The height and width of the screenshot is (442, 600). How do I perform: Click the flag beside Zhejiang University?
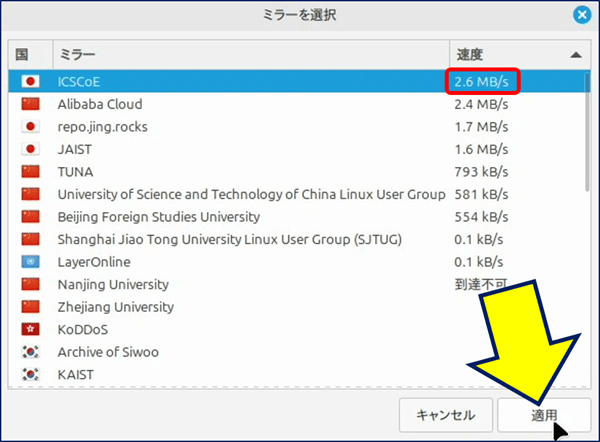click(30, 307)
